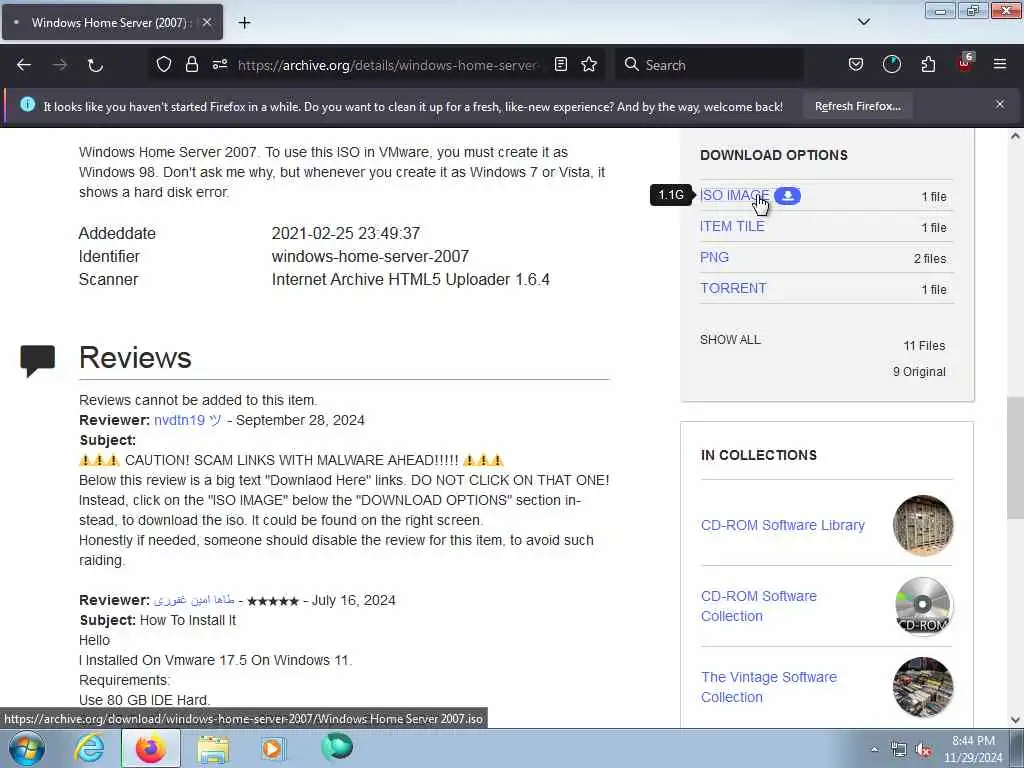
Task: Click the page scrollbar thumb
Action: pos(1015,458)
